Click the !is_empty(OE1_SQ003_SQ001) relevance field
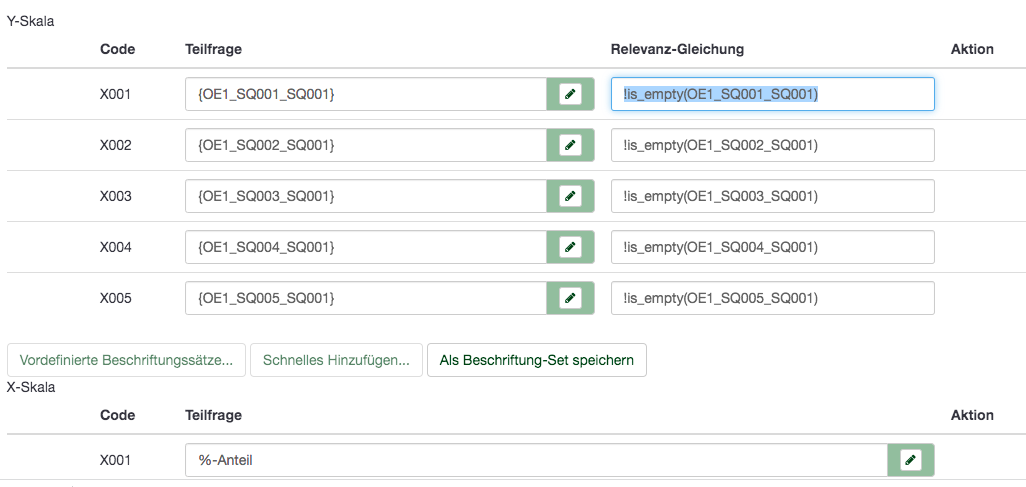The height and width of the screenshot is (487, 1026). pos(772,196)
